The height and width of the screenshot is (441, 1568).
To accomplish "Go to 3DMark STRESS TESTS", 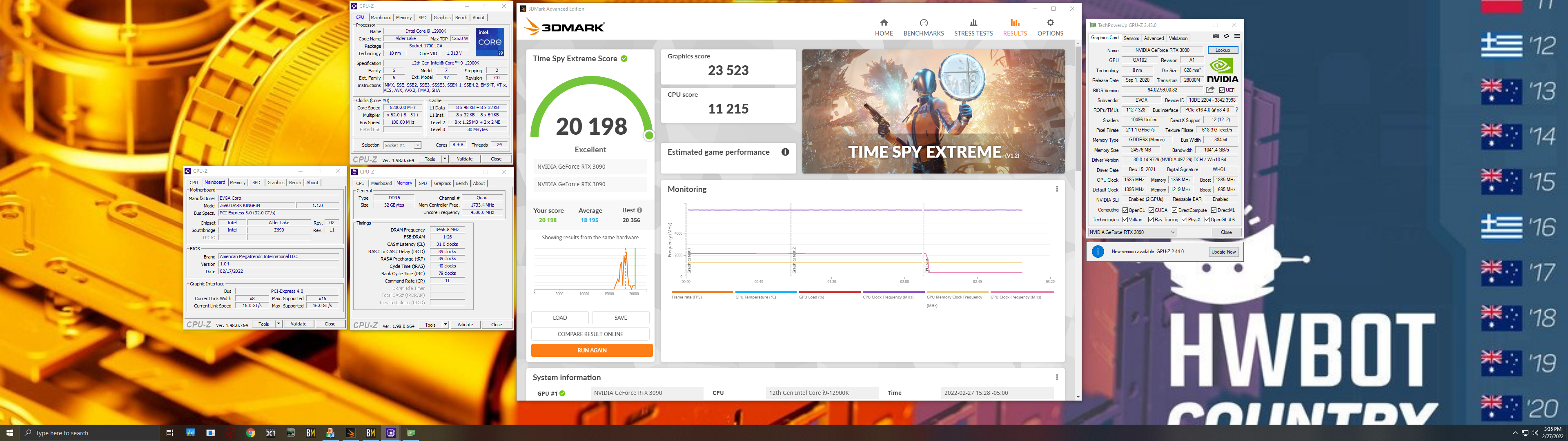I will tap(973, 27).
